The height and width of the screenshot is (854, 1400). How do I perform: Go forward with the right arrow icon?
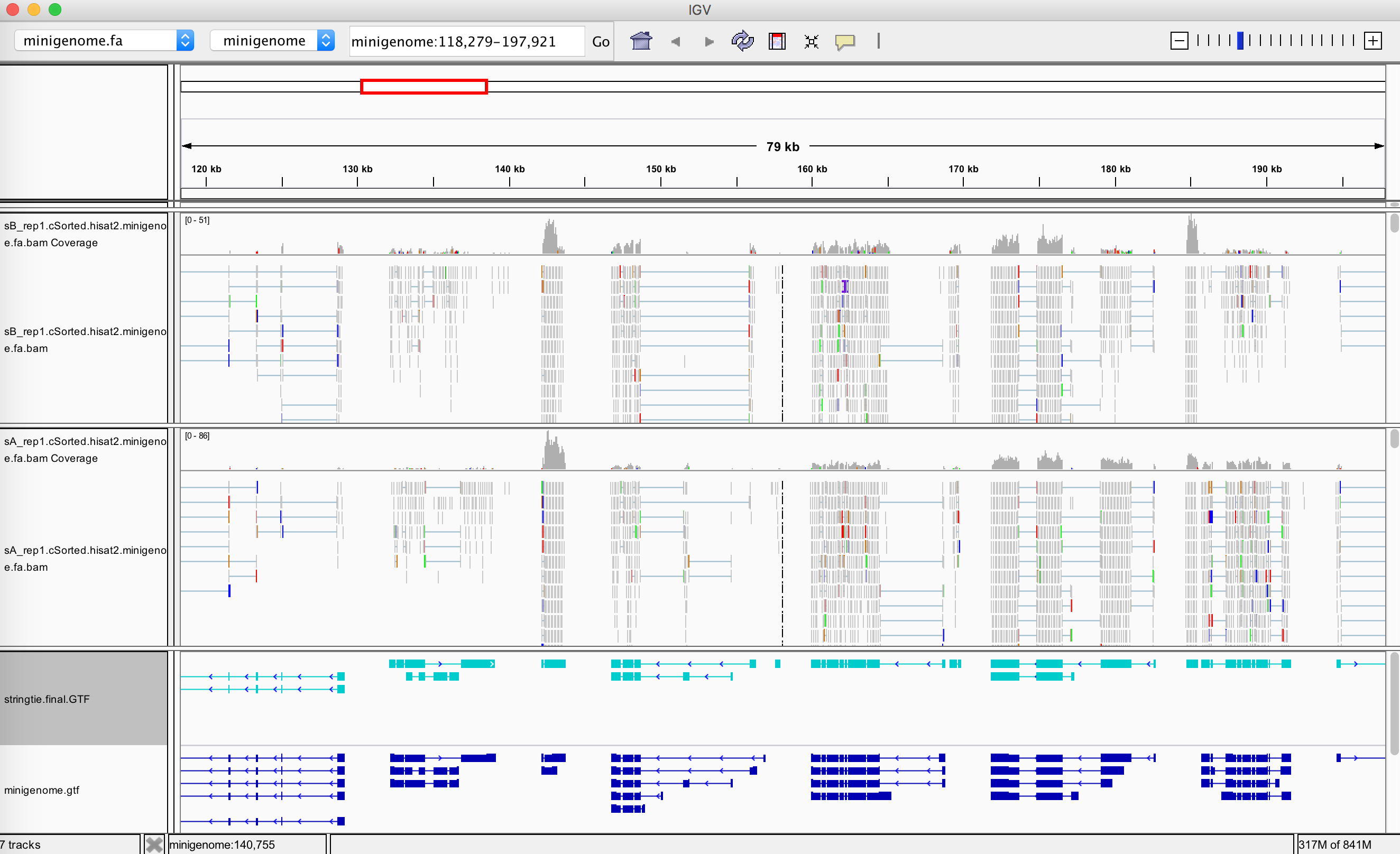tap(708, 41)
